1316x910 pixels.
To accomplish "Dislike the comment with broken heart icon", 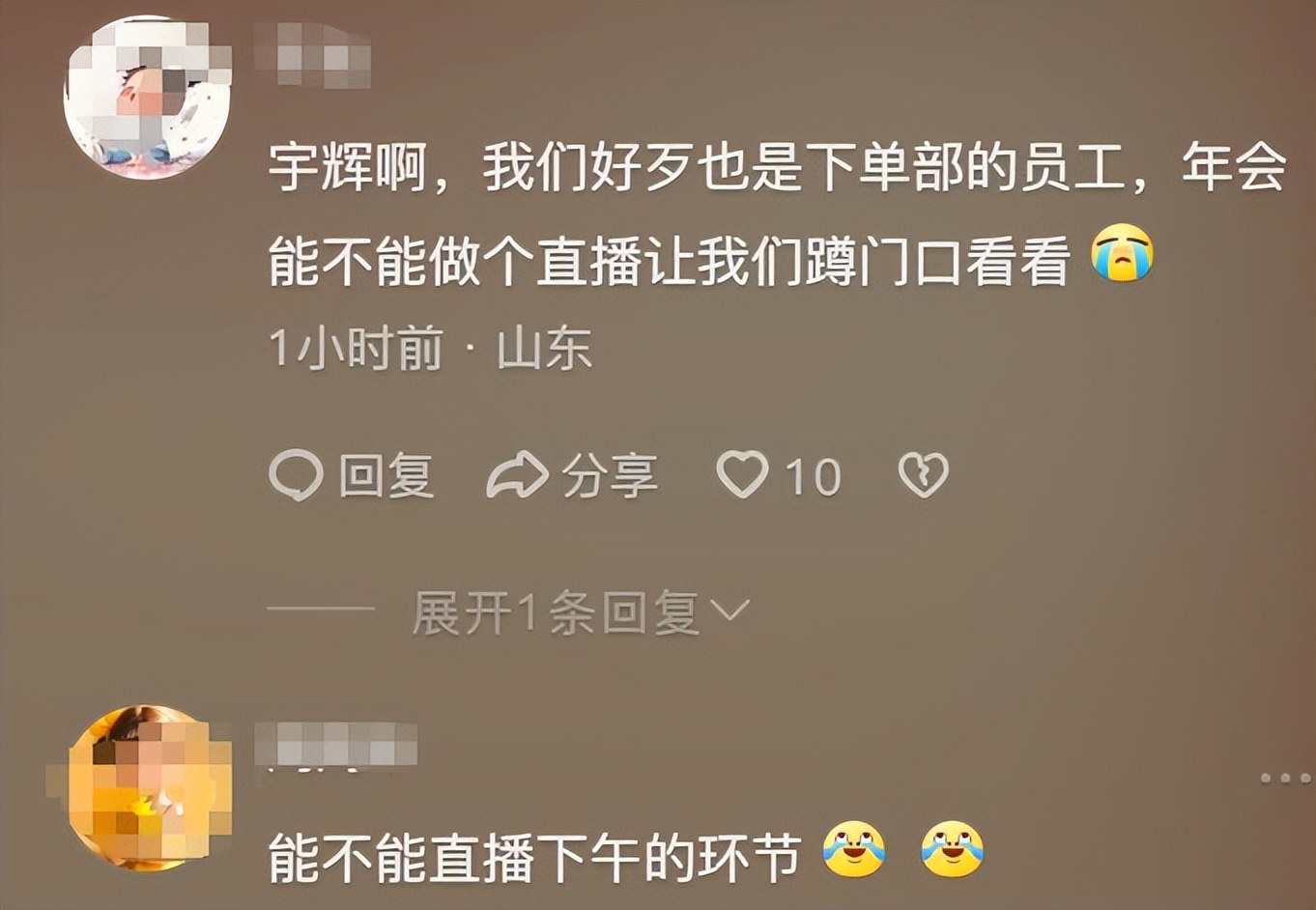I will click(x=924, y=475).
